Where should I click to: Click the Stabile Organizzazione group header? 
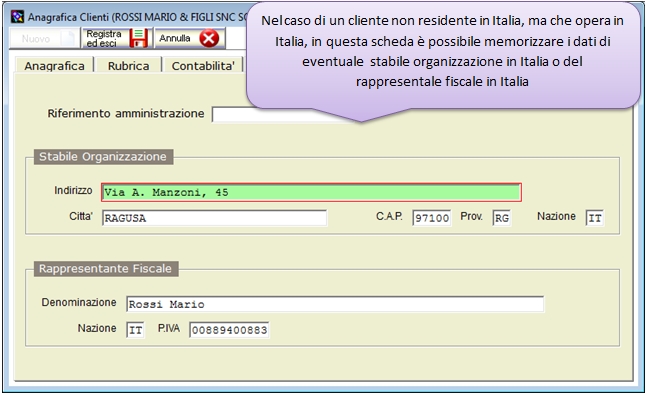(103, 157)
